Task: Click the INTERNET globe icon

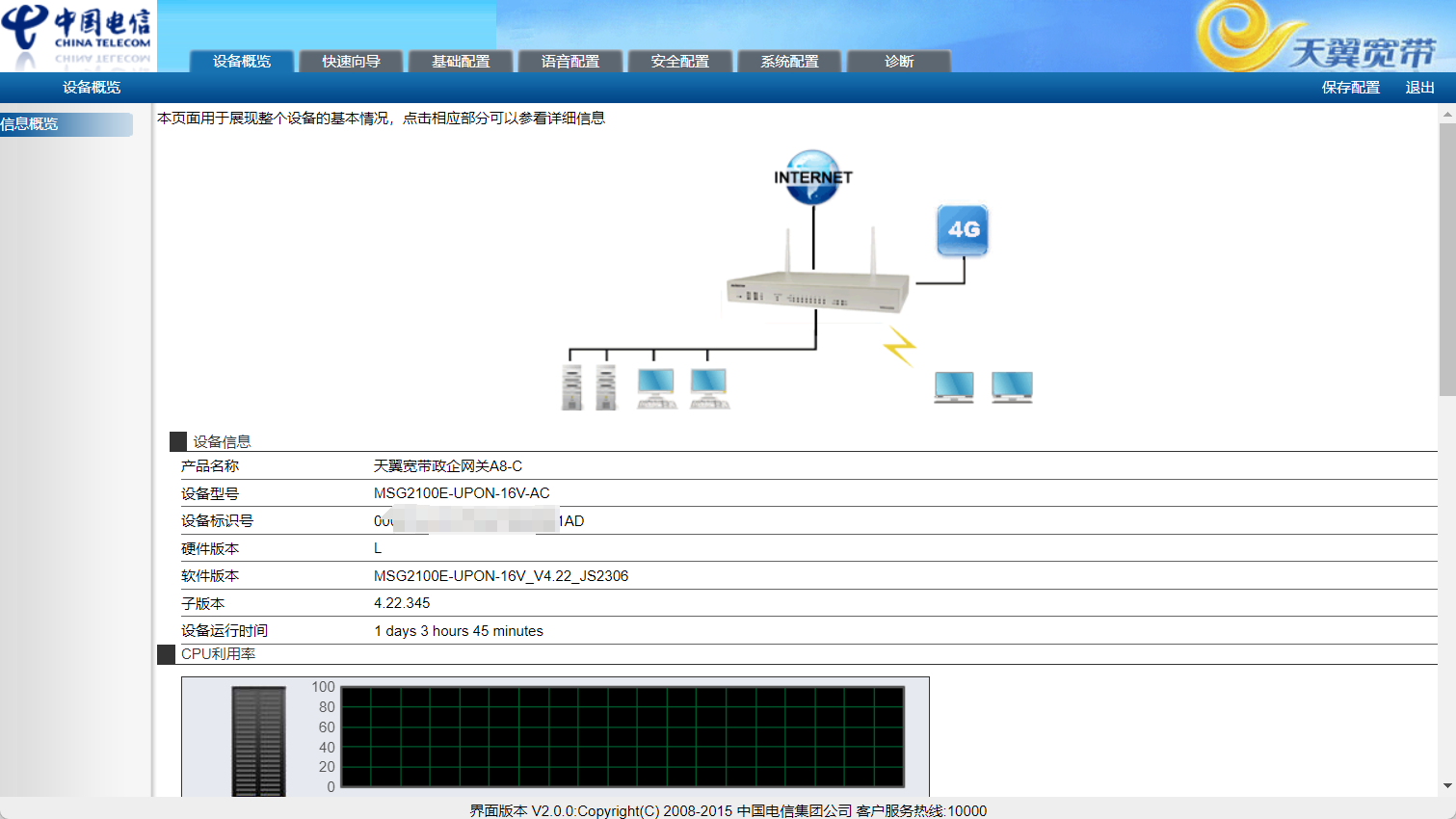Action: pyautogui.click(x=812, y=177)
